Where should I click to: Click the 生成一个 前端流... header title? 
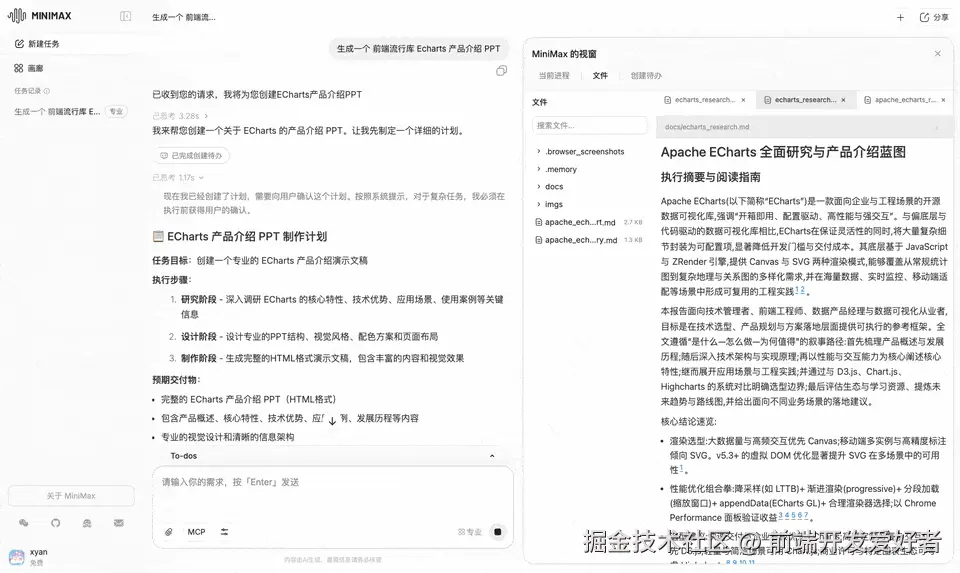coord(184,17)
